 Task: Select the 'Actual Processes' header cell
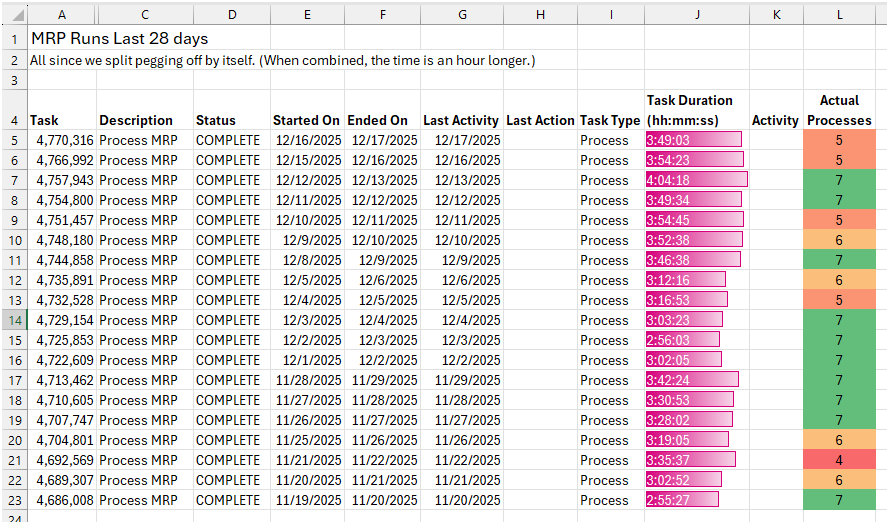coord(839,110)
